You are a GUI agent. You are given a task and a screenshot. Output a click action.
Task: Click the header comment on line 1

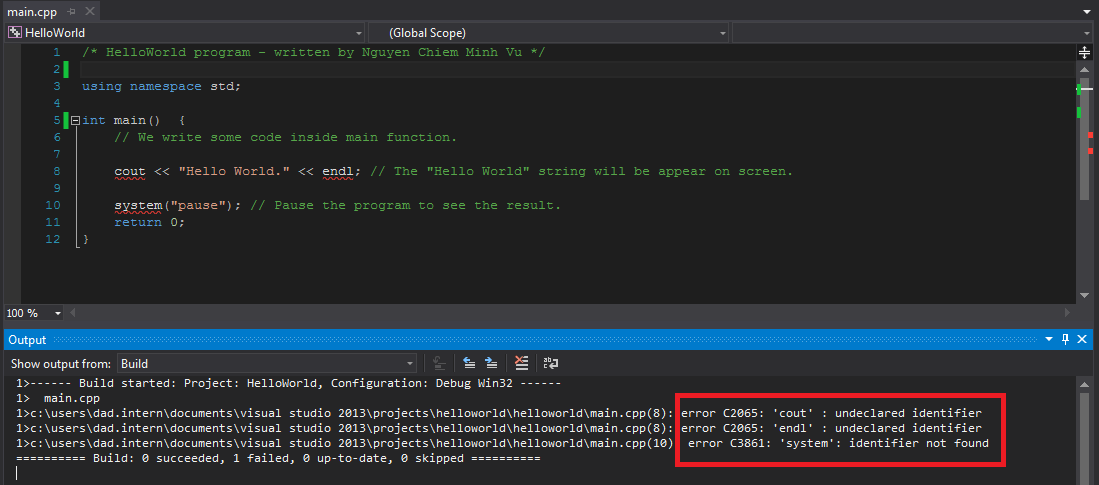click(313, 53)
